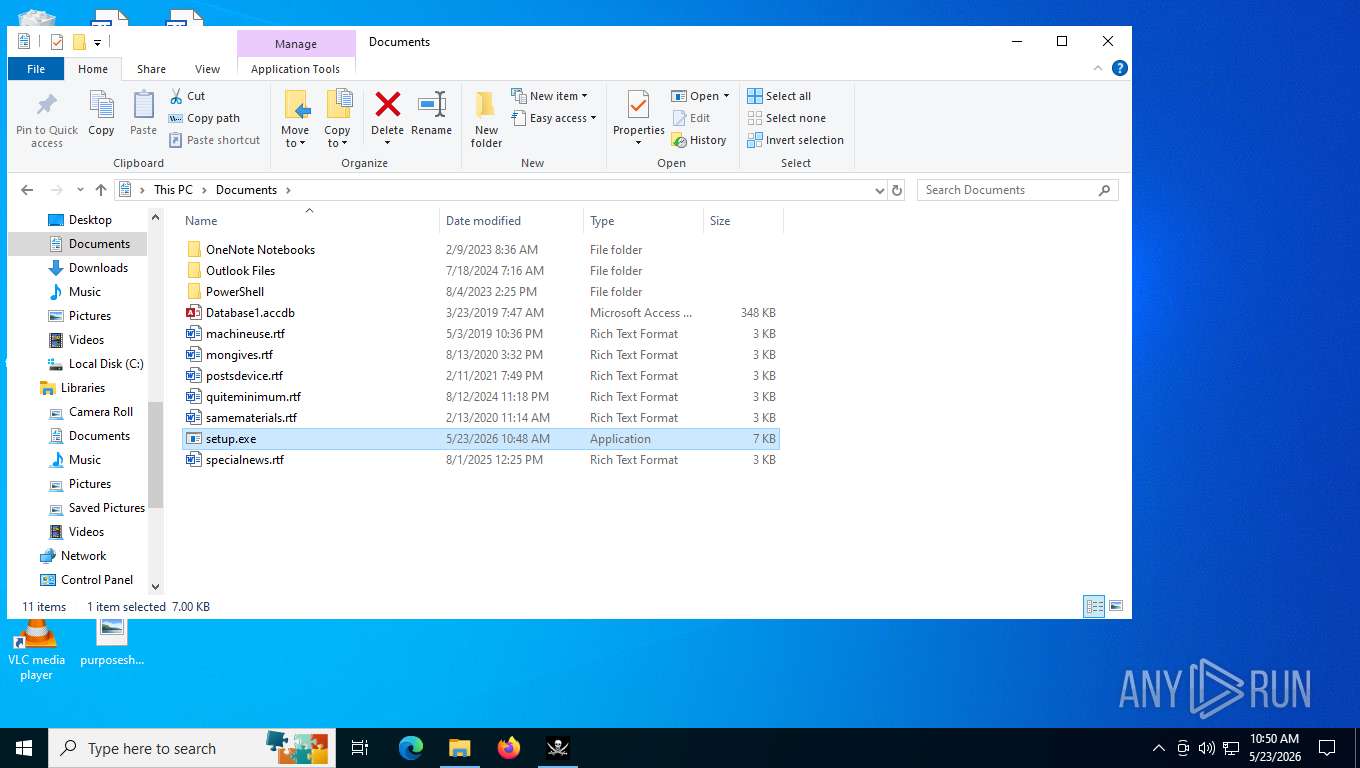Select the setup.exe file

[x=480, y=439]
